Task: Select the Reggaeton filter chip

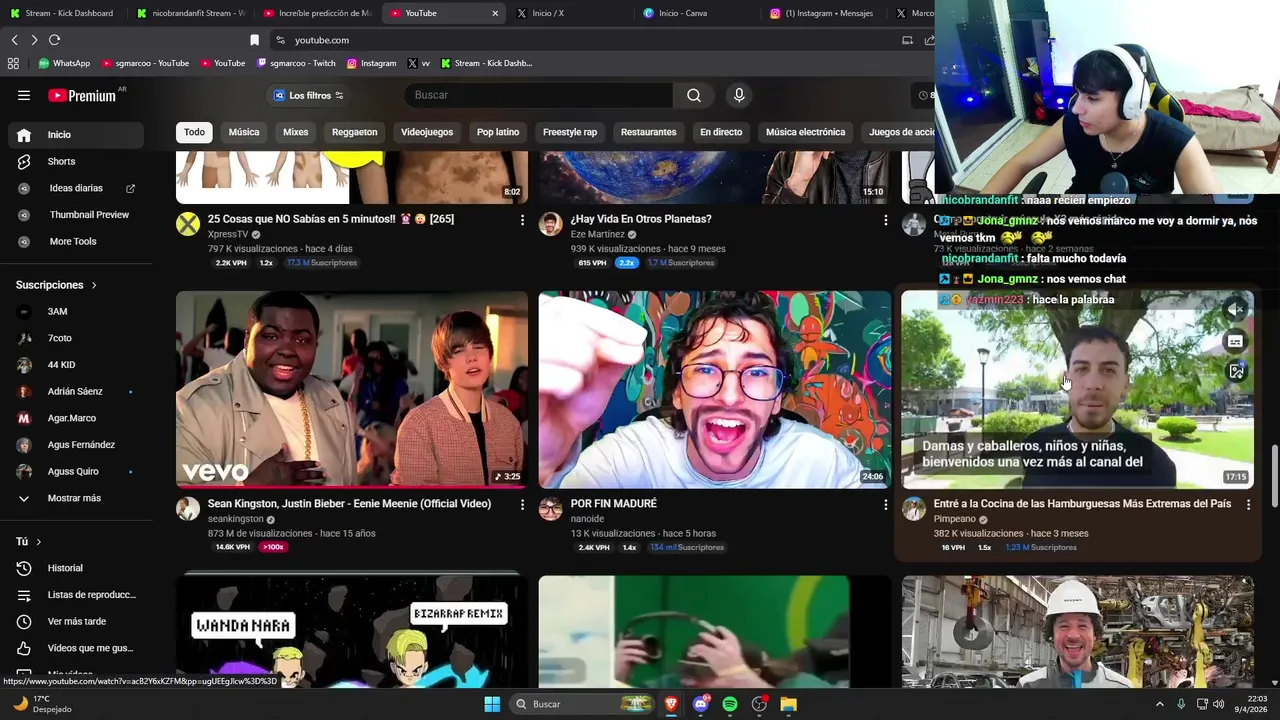Action: pyautogui.click(x=355, y=132)
